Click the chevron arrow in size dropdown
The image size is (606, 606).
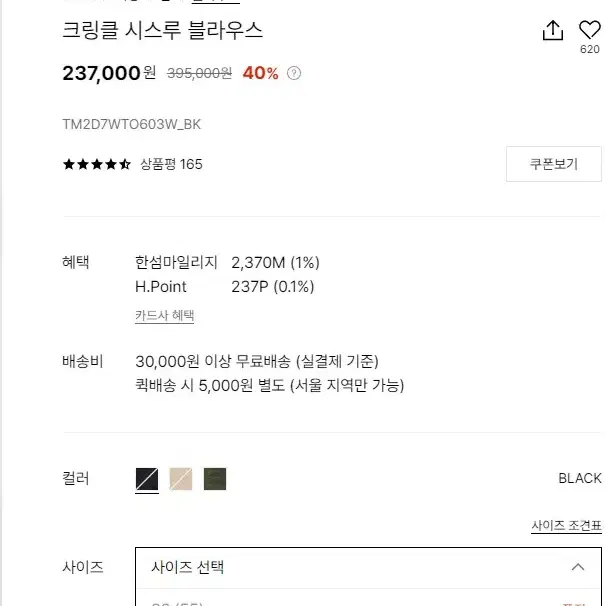pyautogui.click(x=578, y=567)
